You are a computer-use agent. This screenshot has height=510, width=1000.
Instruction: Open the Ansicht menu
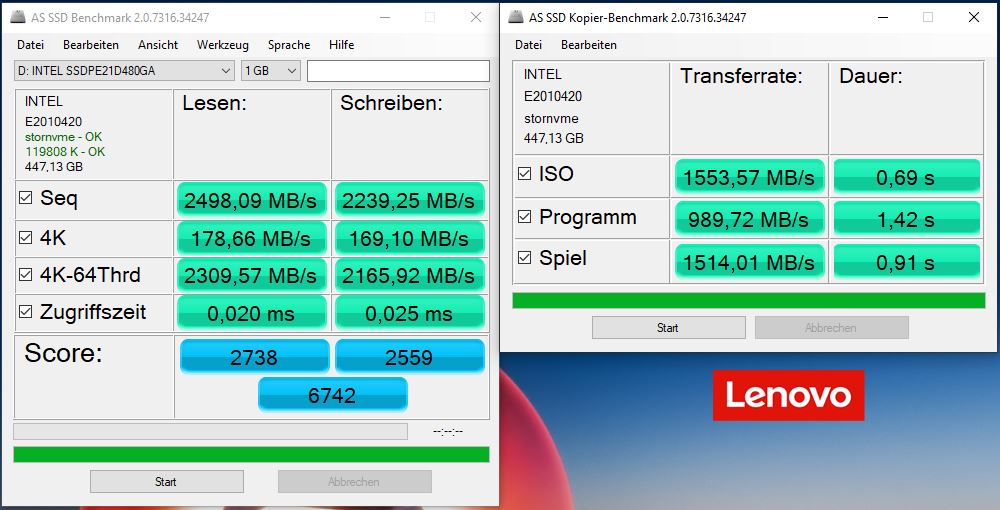[x=158, y=45]
